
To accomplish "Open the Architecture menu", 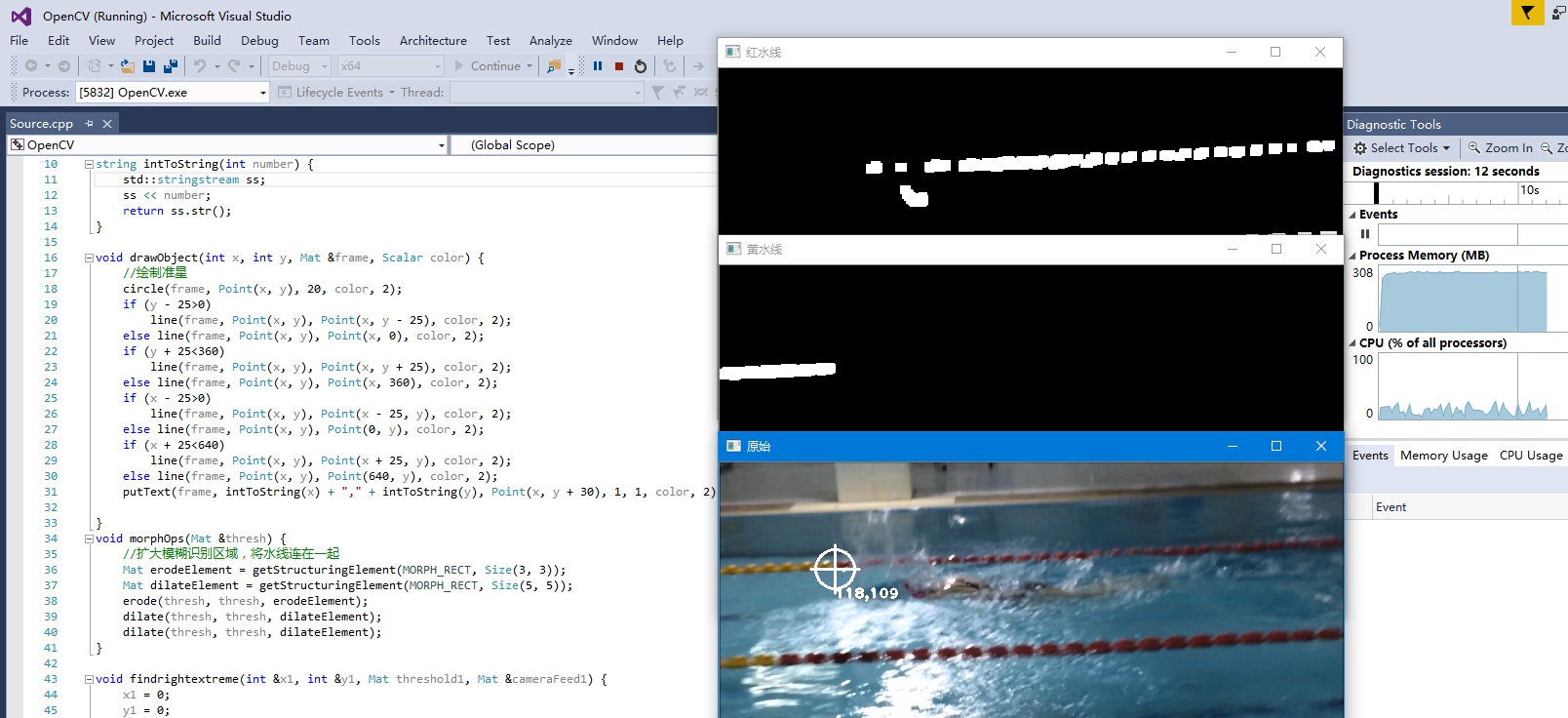I will tap(433, 41).
